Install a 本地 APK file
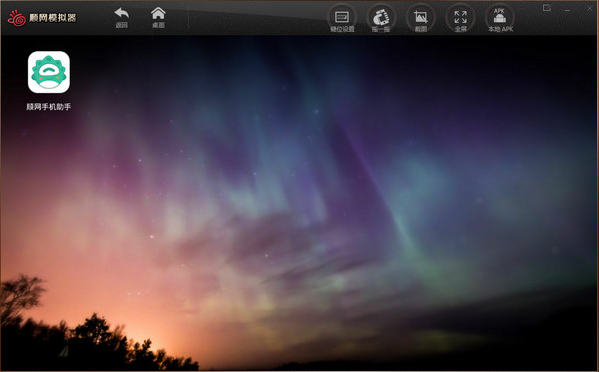Image resolution: width=599 pixels, height=372 pixels. click(x=500, y=17)
